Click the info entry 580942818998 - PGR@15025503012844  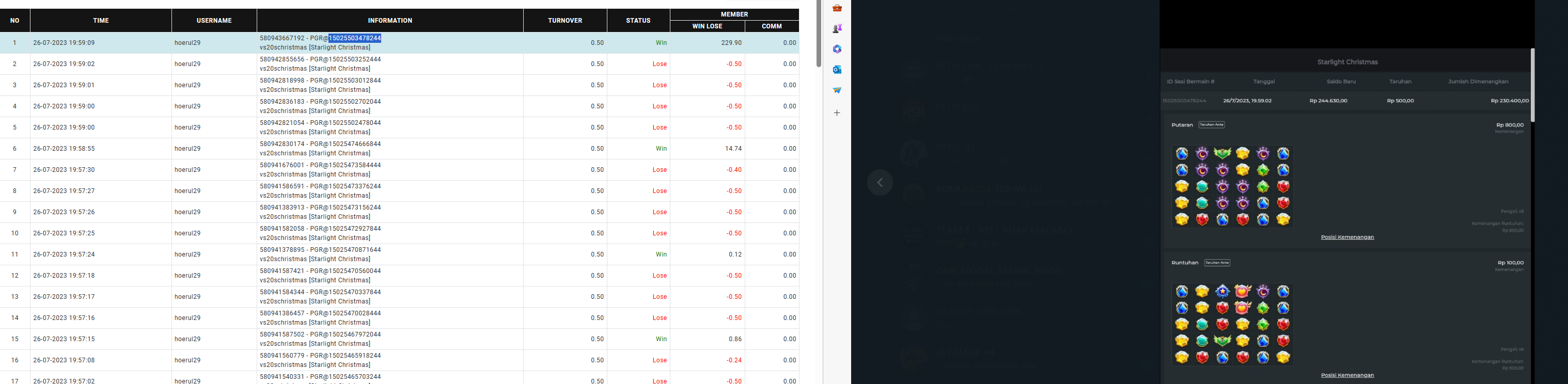[x=320, y=81]
